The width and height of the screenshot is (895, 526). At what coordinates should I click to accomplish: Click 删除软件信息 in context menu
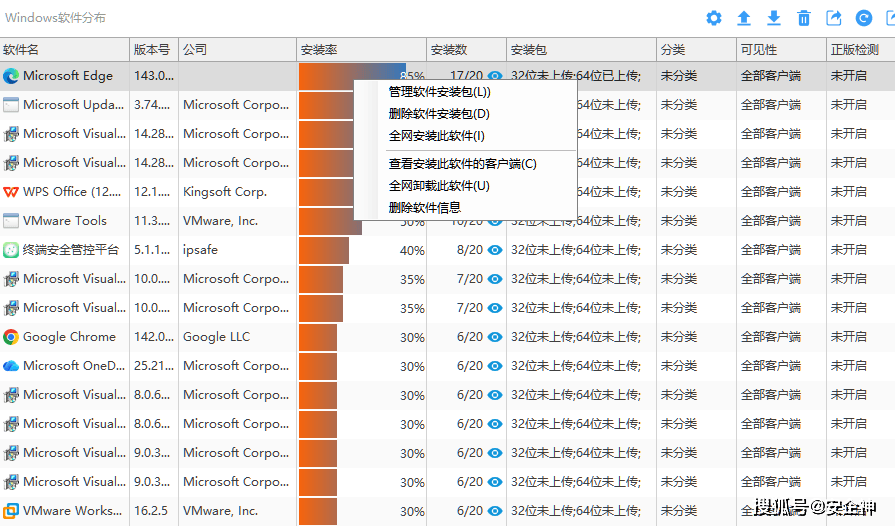425,208
